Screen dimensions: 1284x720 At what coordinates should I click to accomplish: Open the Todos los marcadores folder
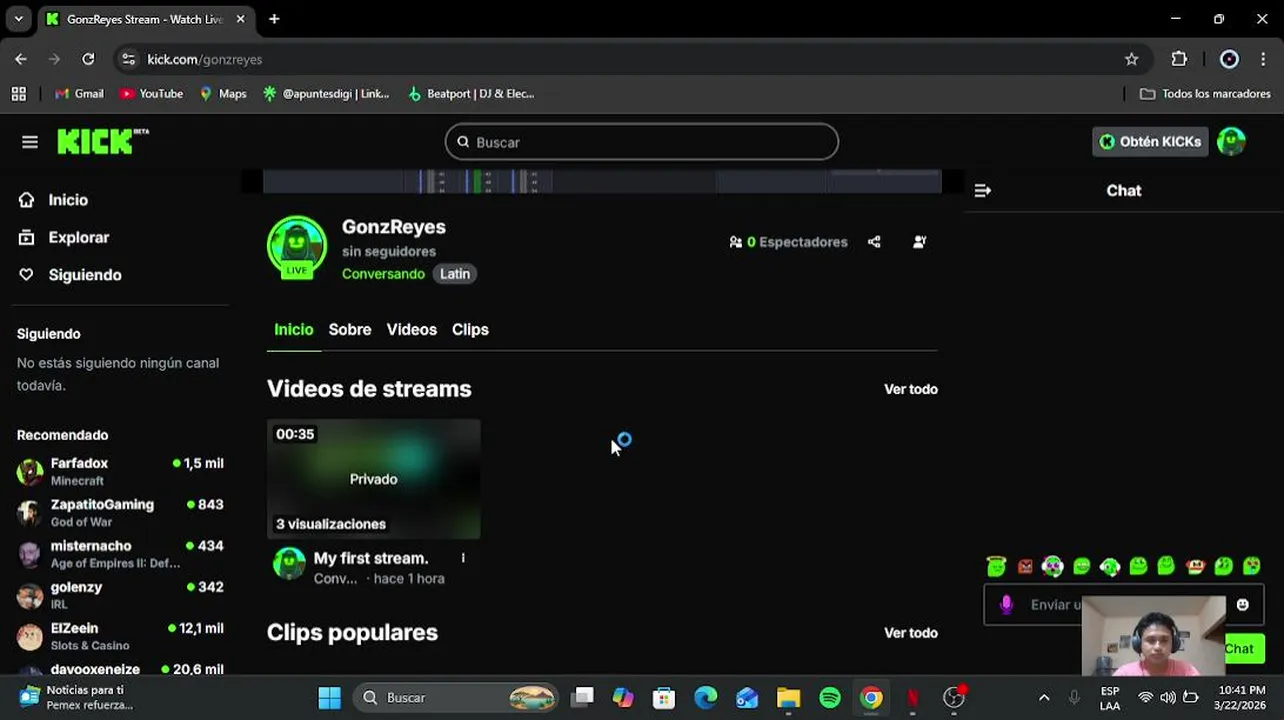click(x=1205, y=94)
